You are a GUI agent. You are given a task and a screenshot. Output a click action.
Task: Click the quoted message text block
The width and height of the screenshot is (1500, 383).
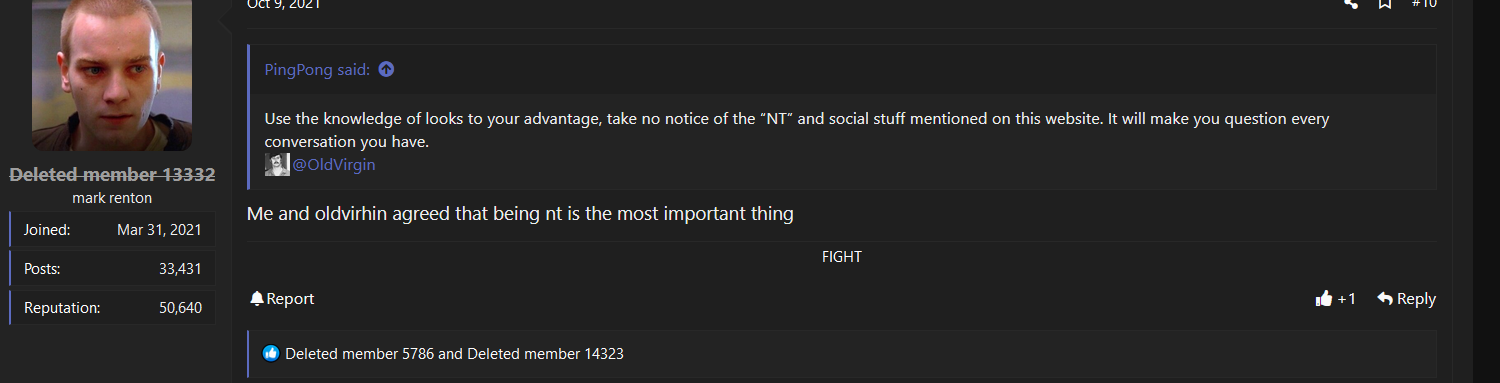coord(797,130)
